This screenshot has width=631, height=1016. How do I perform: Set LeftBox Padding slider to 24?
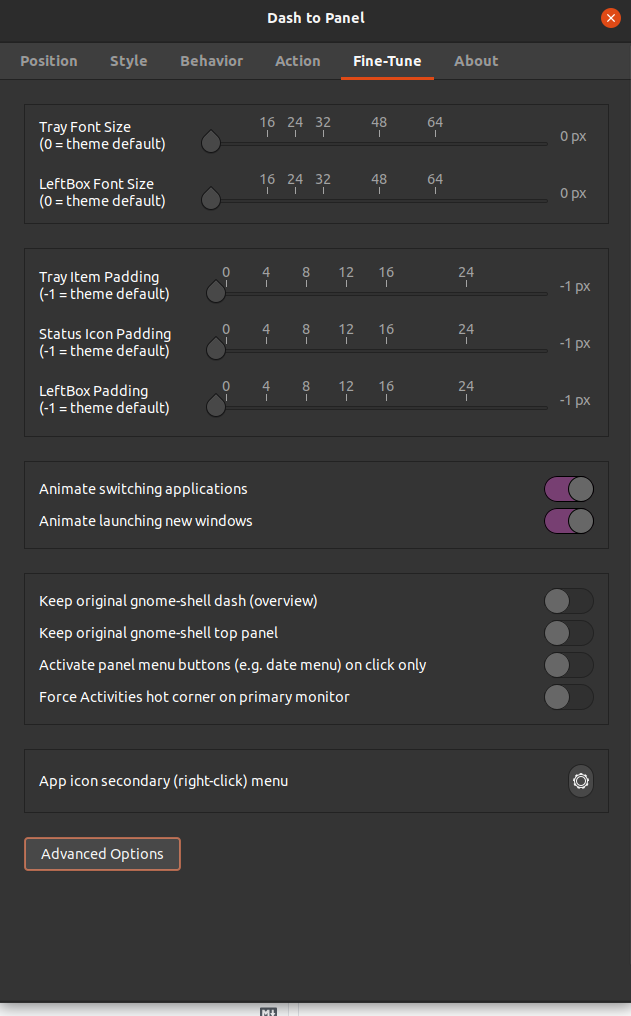click(466, 408)
